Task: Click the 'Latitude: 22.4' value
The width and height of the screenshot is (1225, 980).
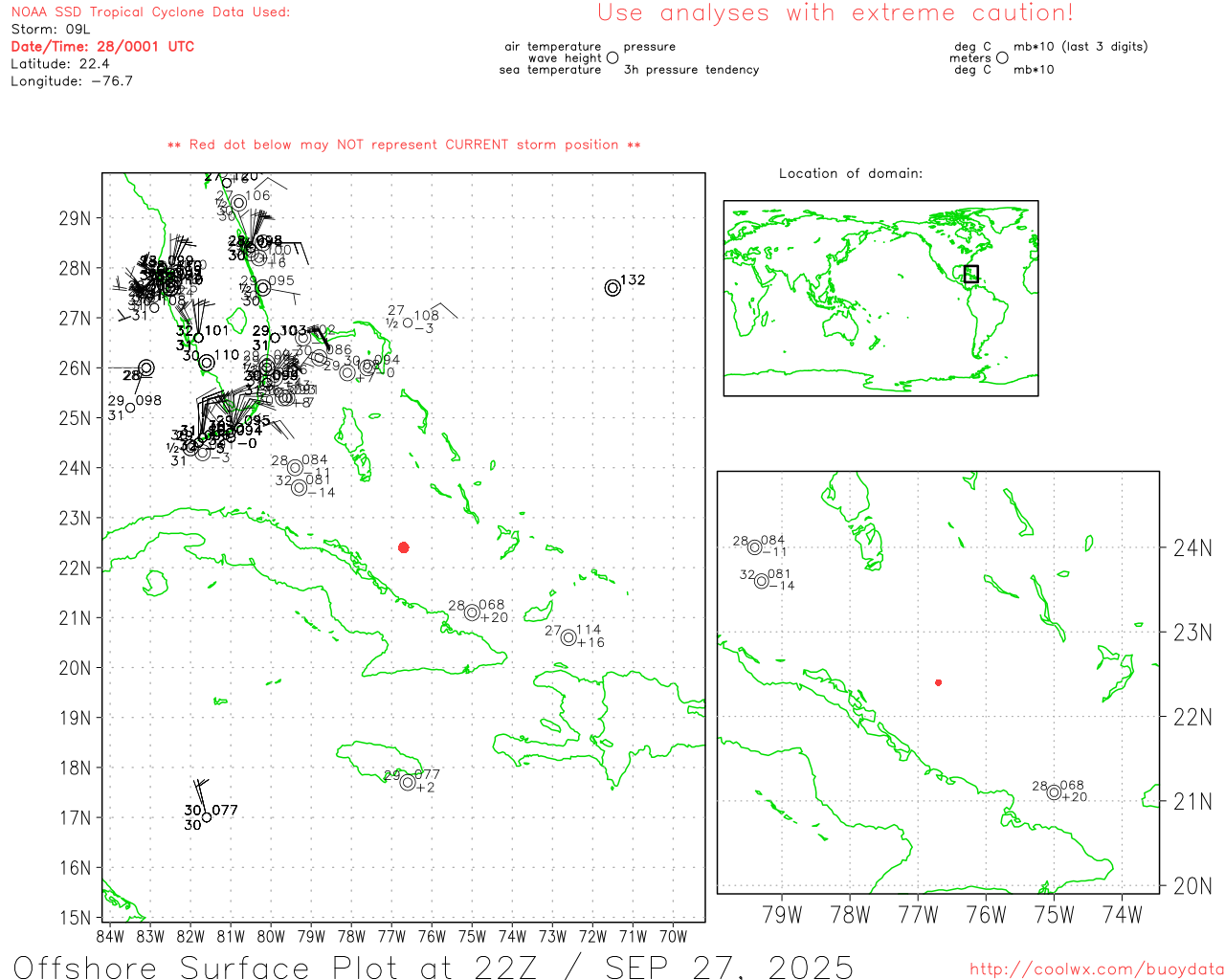Action: pyautogui.click(x=60, y=64)
